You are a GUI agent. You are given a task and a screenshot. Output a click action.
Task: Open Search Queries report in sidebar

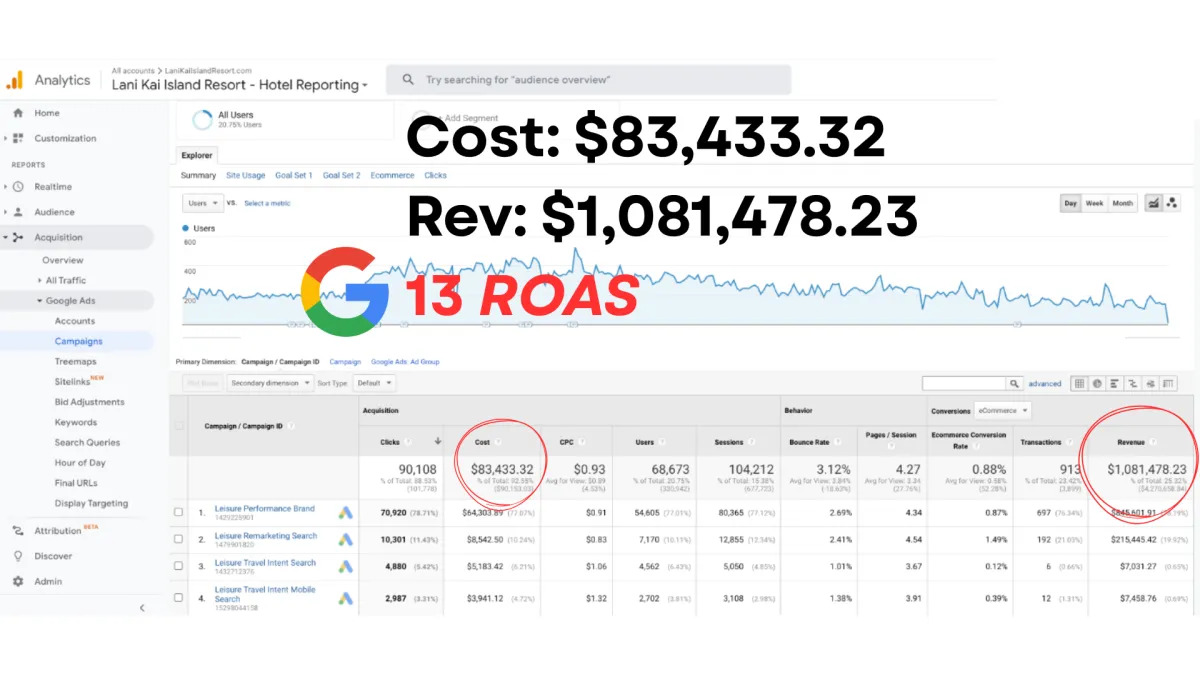click(x=87, y=442)
